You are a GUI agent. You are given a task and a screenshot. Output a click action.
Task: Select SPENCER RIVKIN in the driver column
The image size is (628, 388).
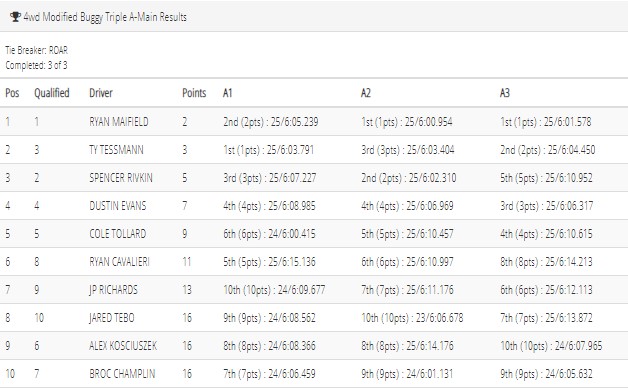tap(121, 178)
